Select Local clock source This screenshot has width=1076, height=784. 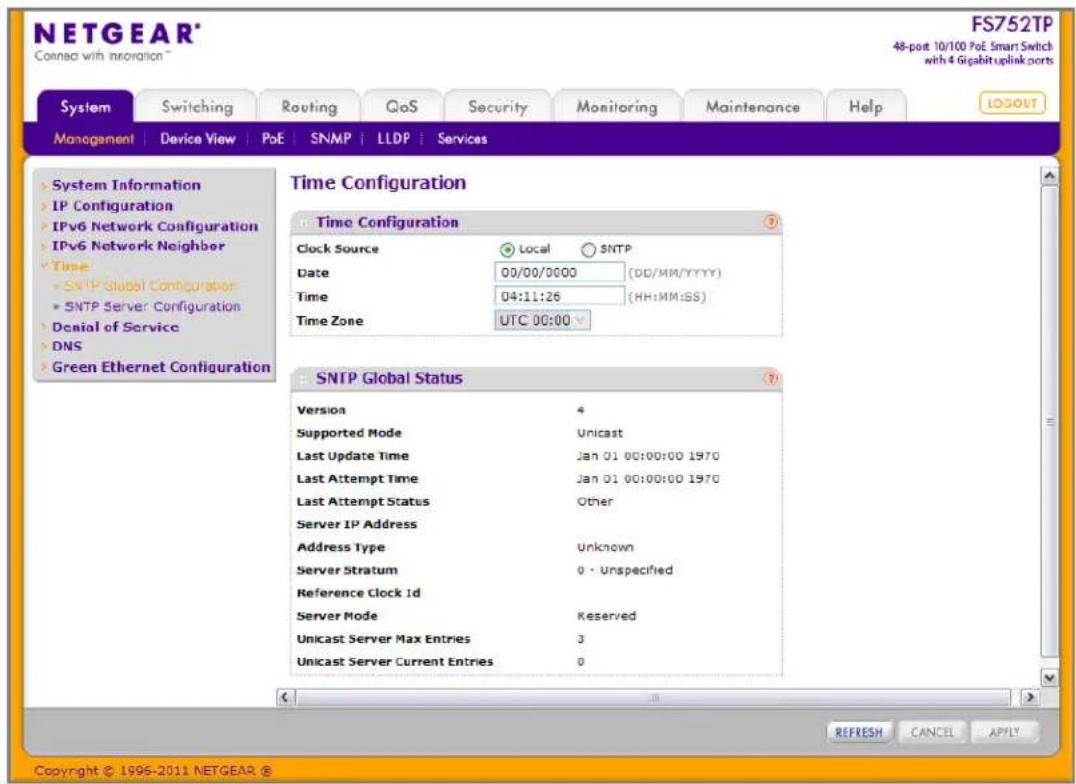[x=507, y=250]
